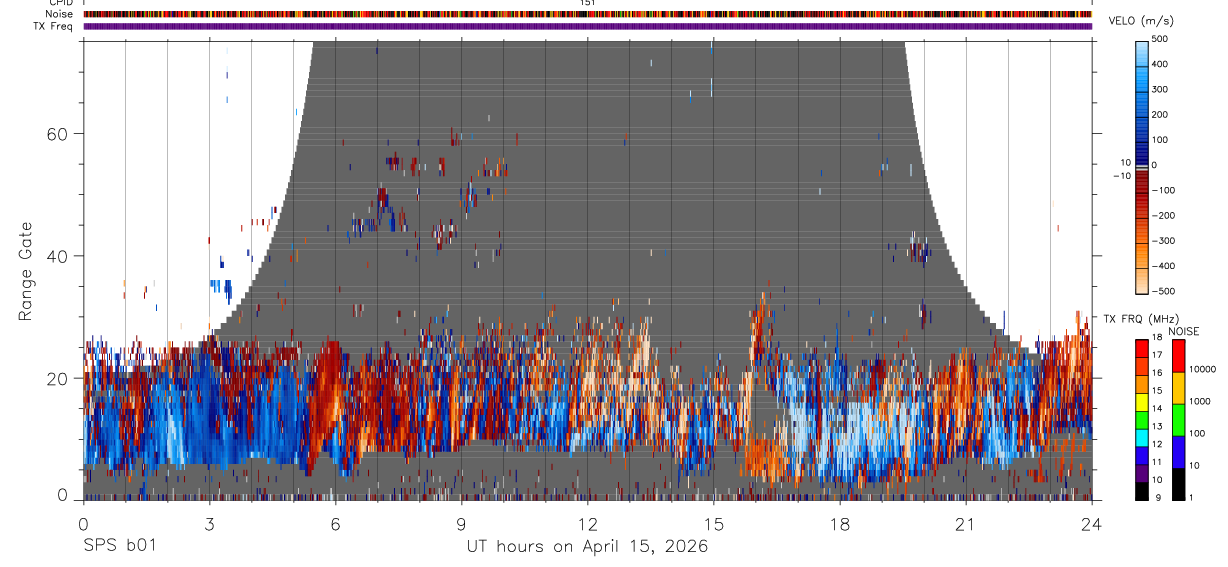Click UT hour tick label 3

(209, 524)
